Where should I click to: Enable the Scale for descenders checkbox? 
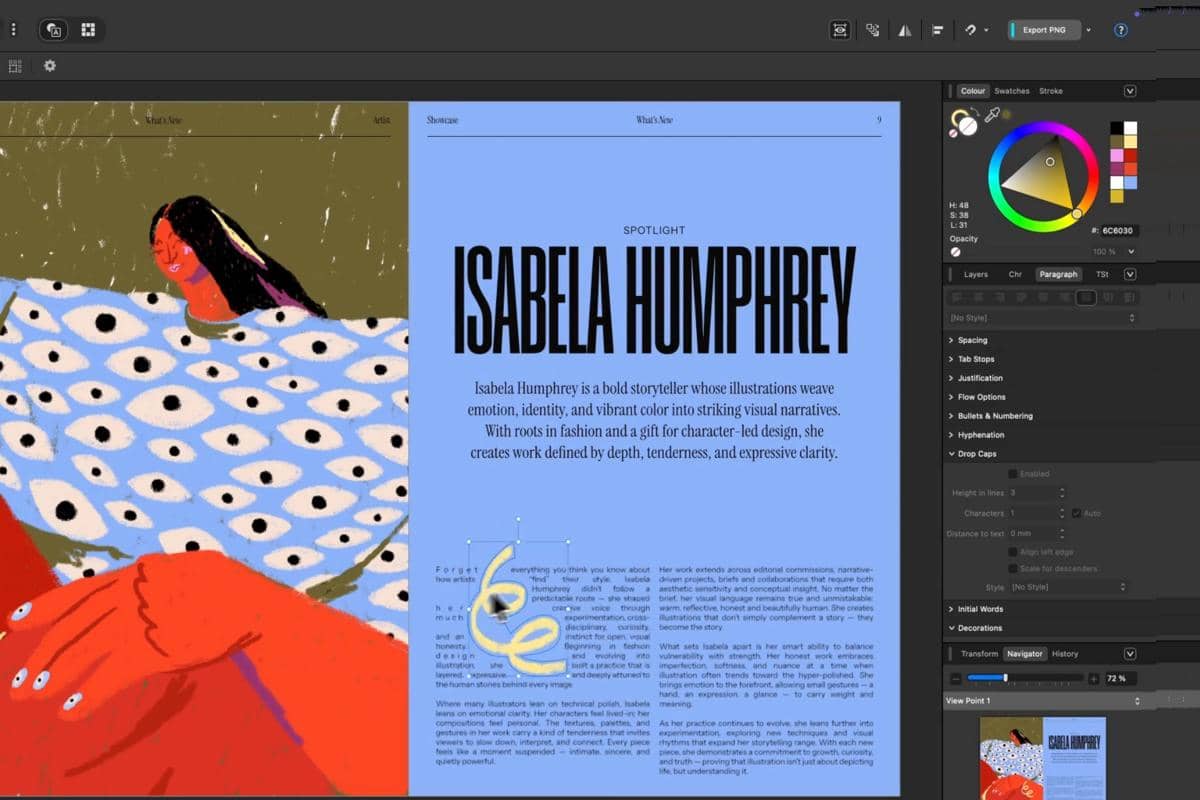pos(1013,569)
